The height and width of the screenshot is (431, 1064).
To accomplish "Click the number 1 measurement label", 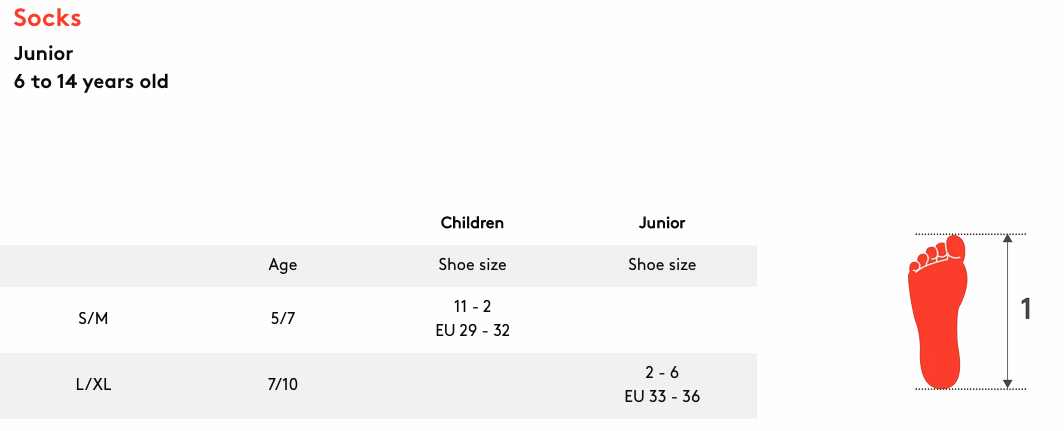I will coord(1026,310).
